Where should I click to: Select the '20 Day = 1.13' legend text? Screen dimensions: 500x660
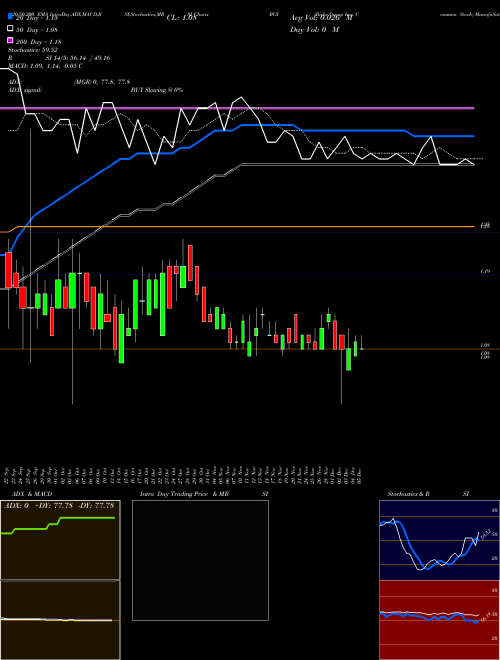click(36, 18)
